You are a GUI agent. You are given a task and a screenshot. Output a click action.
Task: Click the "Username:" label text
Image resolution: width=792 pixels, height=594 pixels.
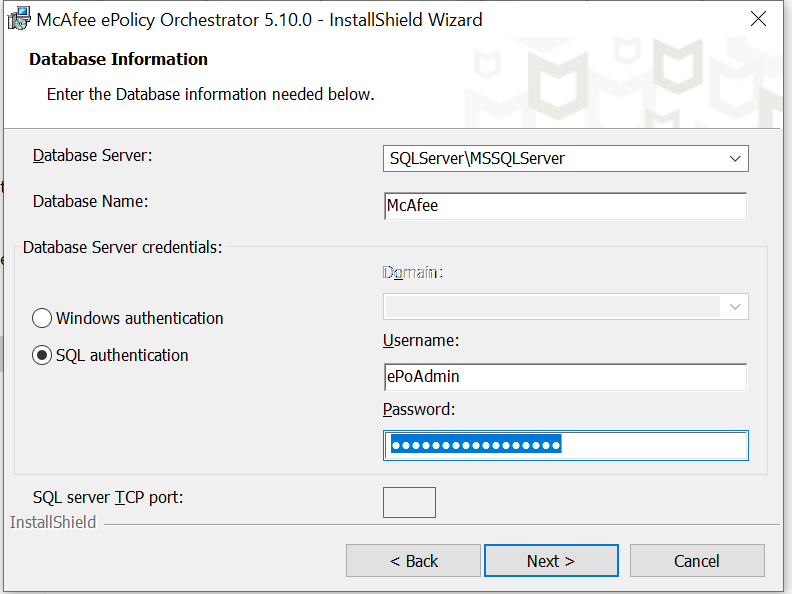pos(420,340)
